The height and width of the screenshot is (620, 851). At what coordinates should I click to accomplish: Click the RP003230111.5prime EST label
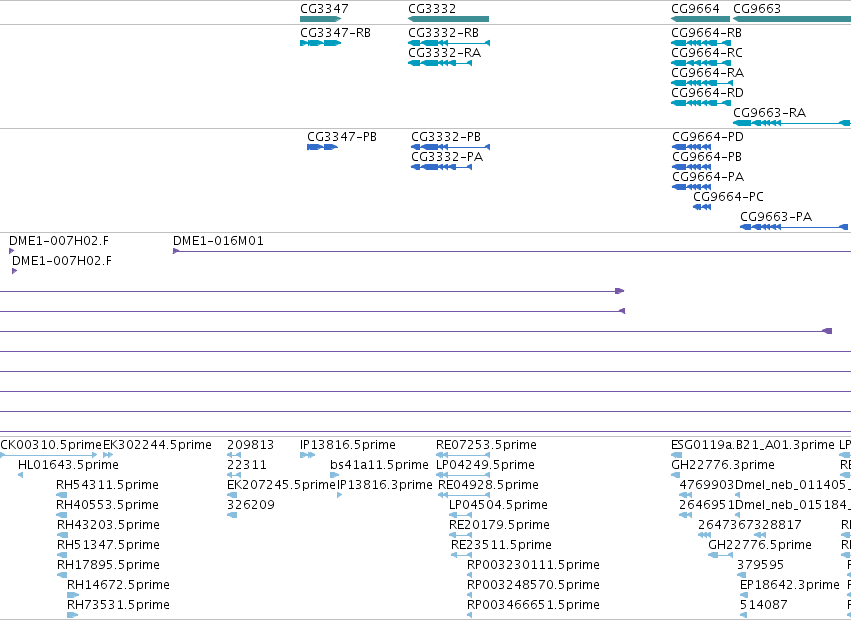tap(534, 565)
